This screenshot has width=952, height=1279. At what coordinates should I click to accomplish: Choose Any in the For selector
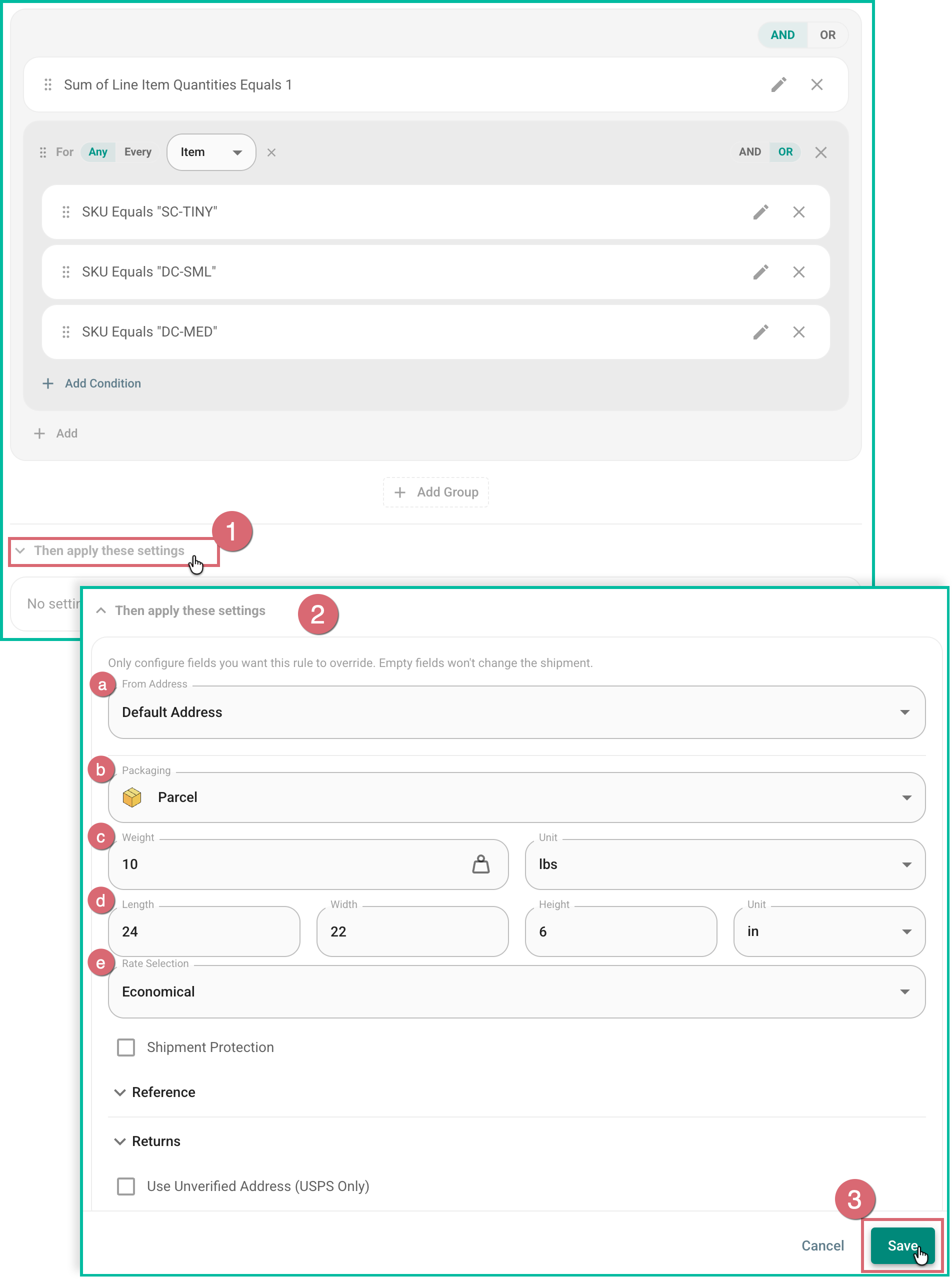pyautogui.click(x=98, y=152)
